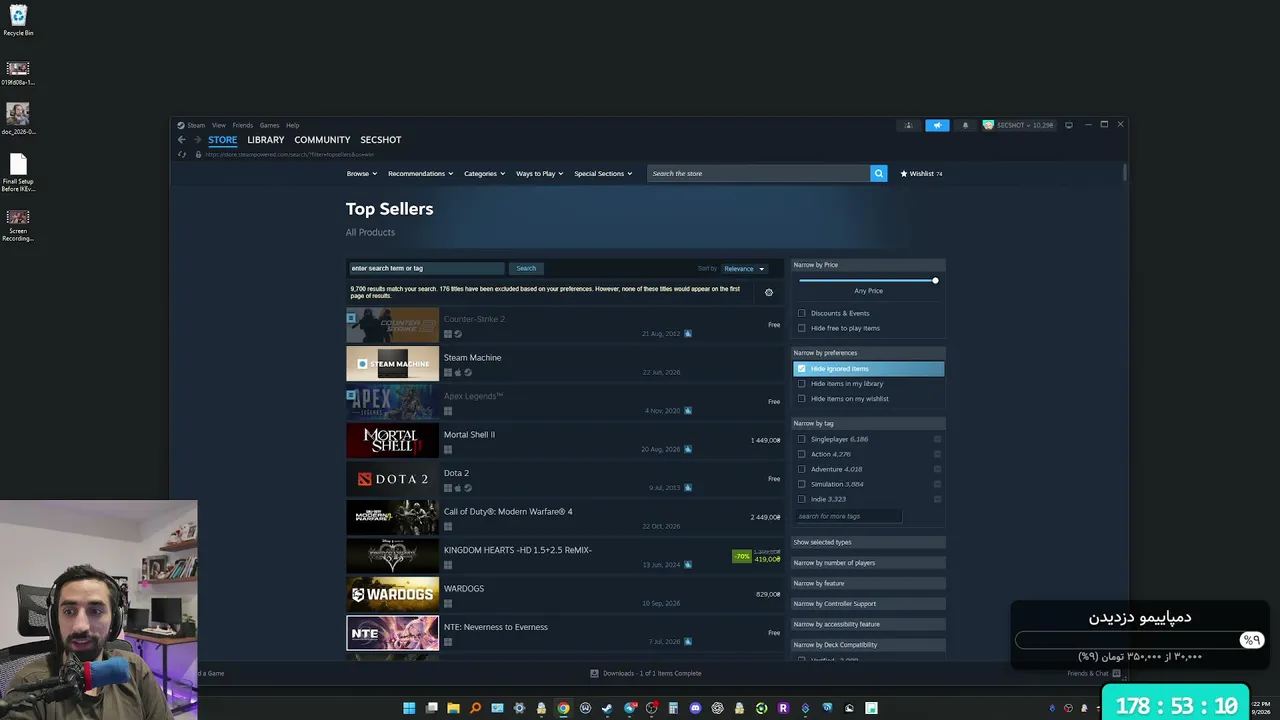Open the View menu
The image size is (1280, 720).
[x=218, y=125]
